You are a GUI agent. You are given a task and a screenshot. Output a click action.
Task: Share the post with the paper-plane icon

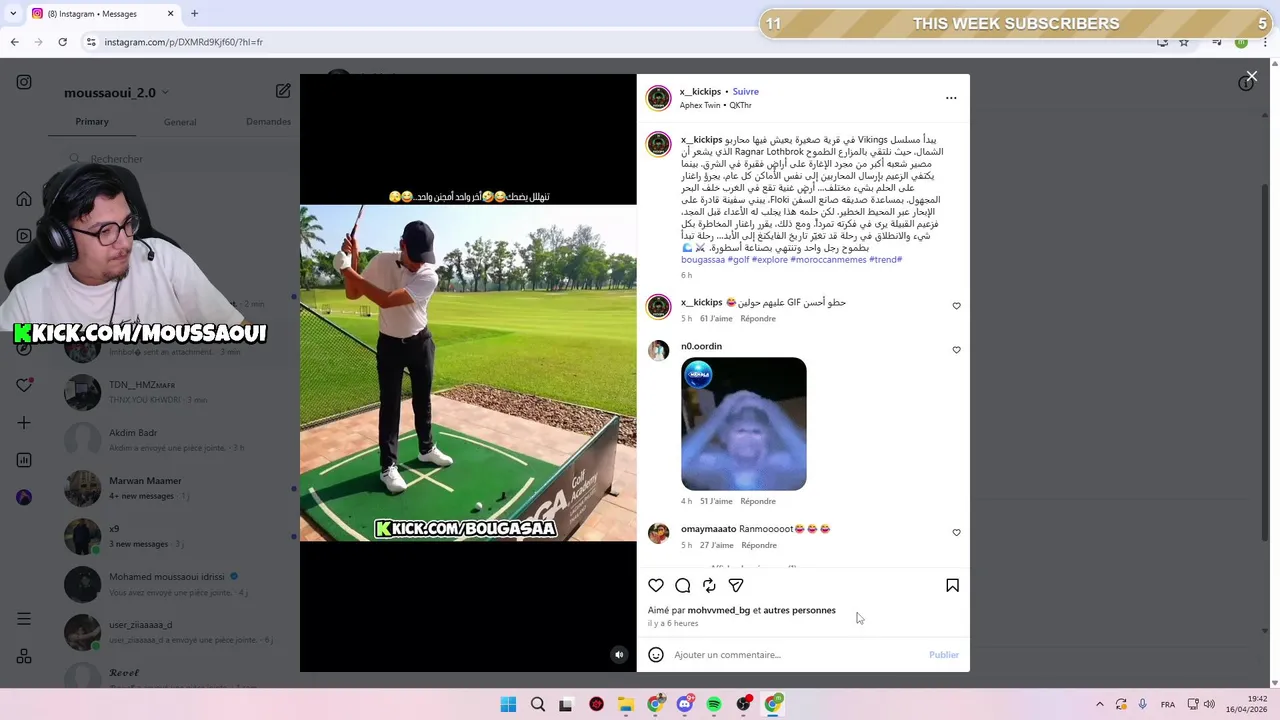[736, 585]
